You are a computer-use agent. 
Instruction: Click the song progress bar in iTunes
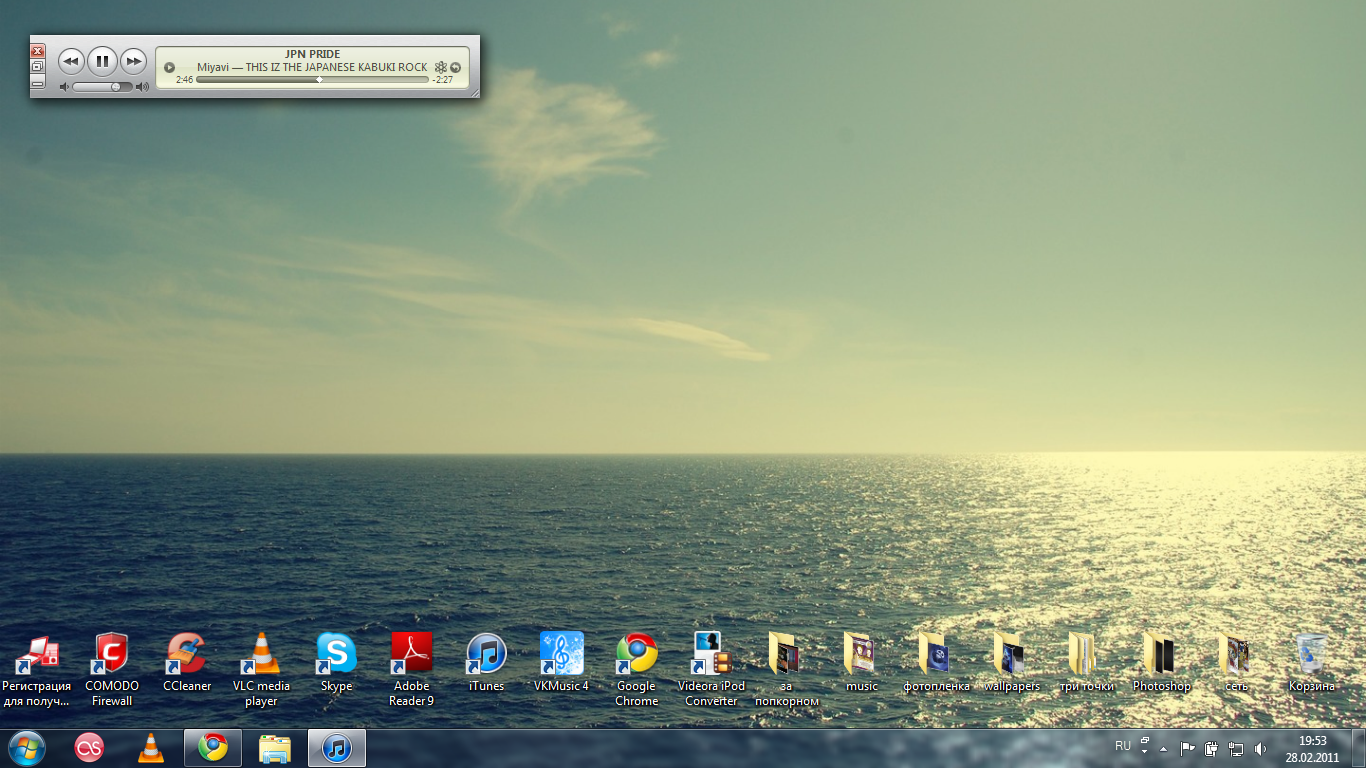tap(312, 79)
